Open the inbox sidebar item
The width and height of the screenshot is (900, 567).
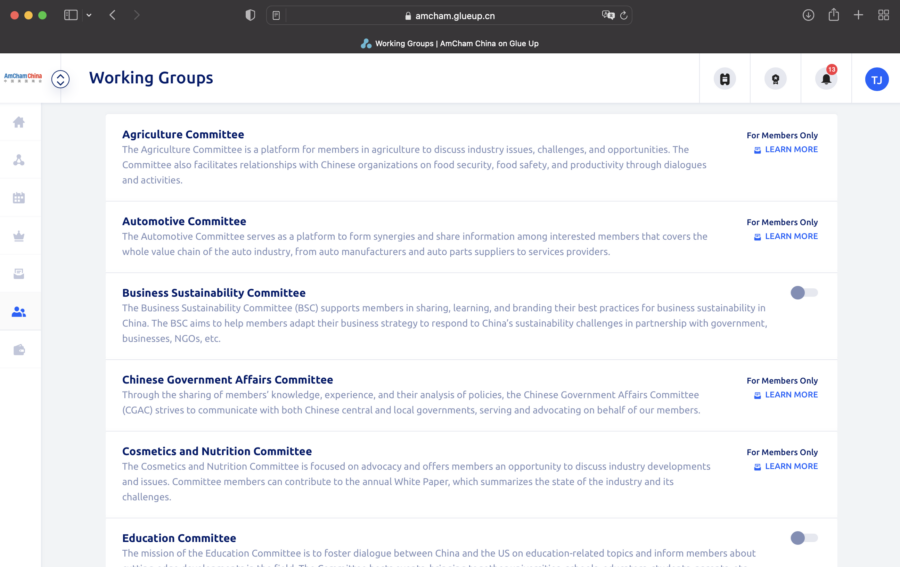[x=19, y=274]
